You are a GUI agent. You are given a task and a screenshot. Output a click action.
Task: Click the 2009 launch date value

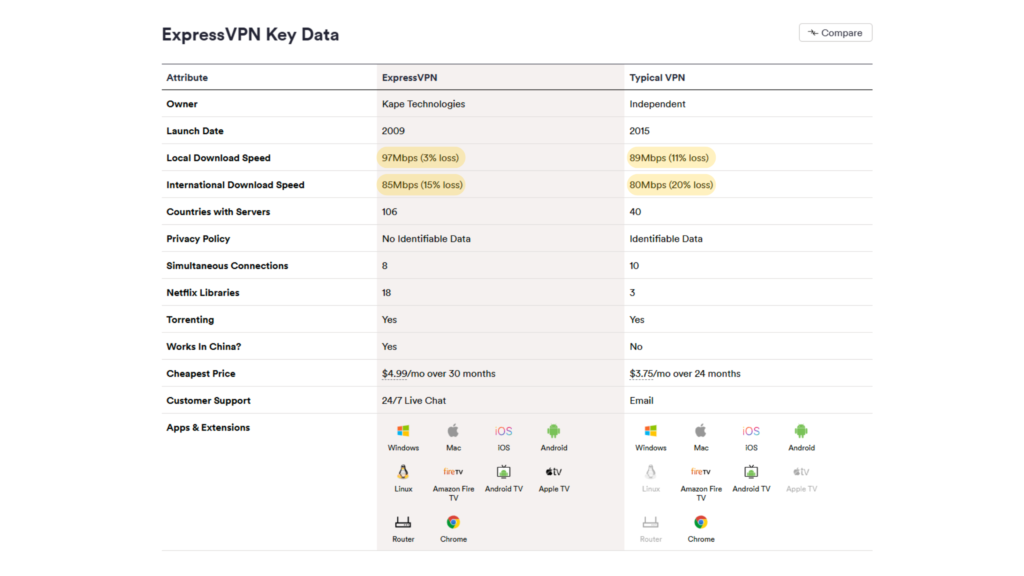[393, 131]
